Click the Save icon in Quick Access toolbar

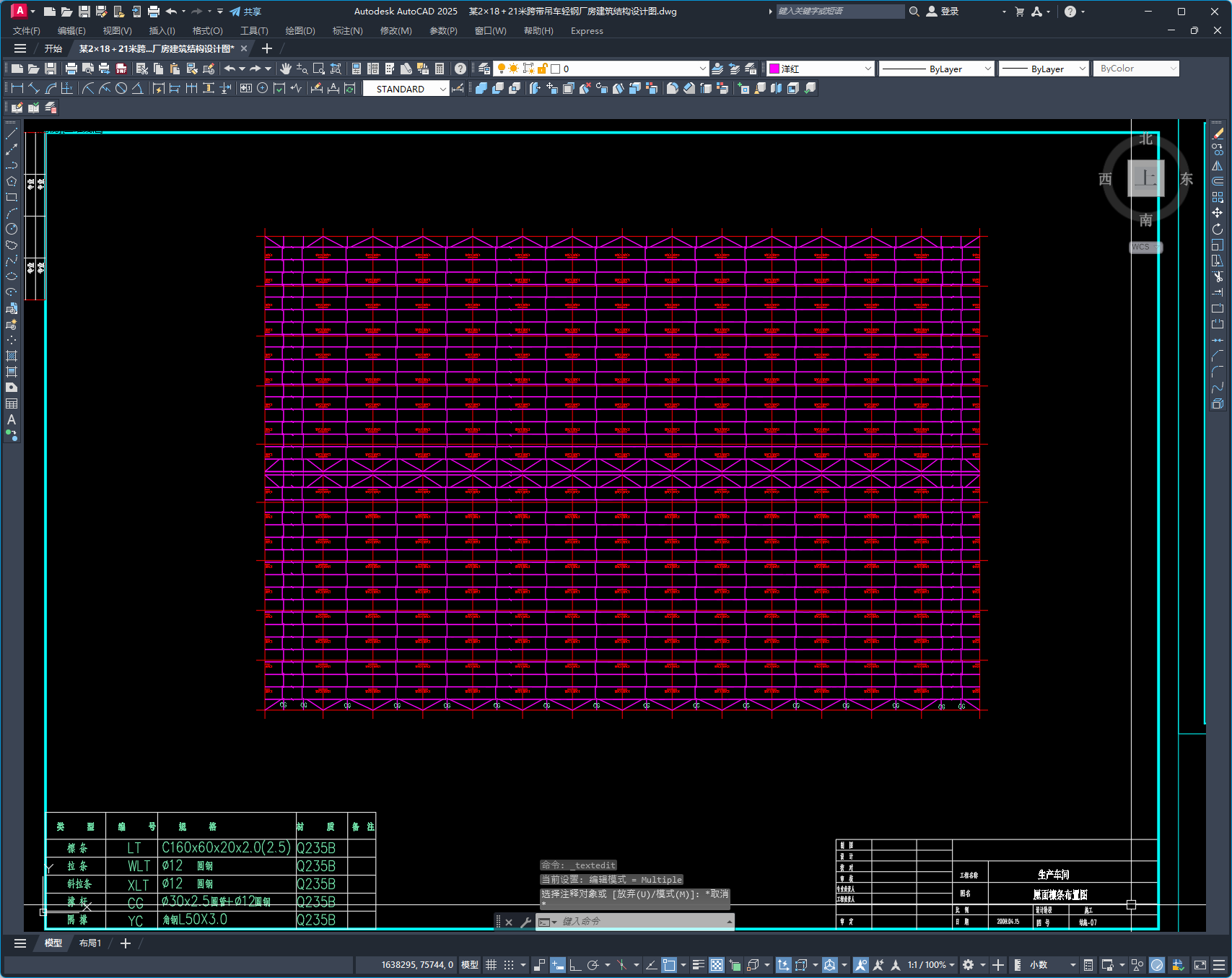[x=84, y=12]
